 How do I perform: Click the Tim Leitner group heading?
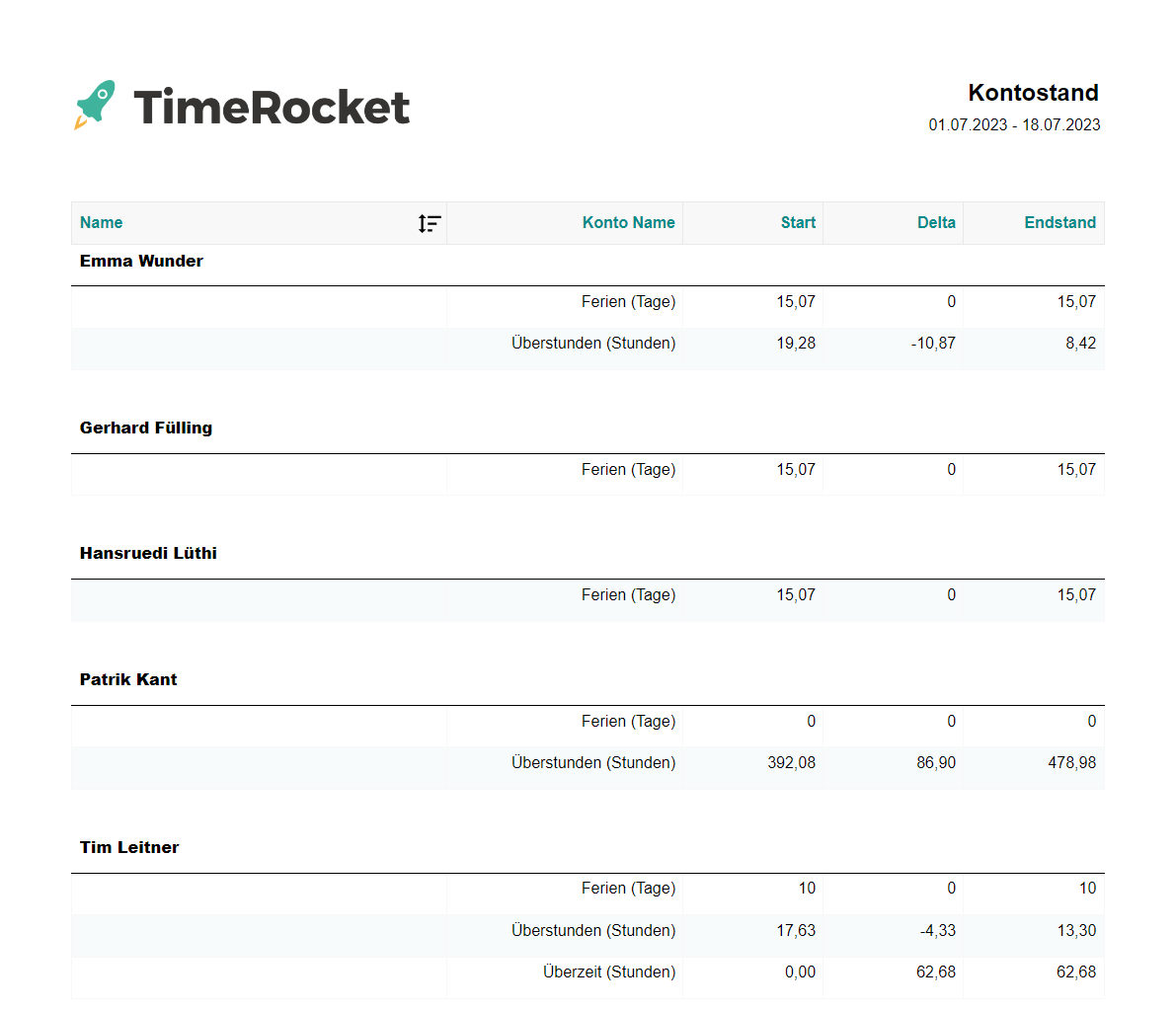click(x=129, y=848)
